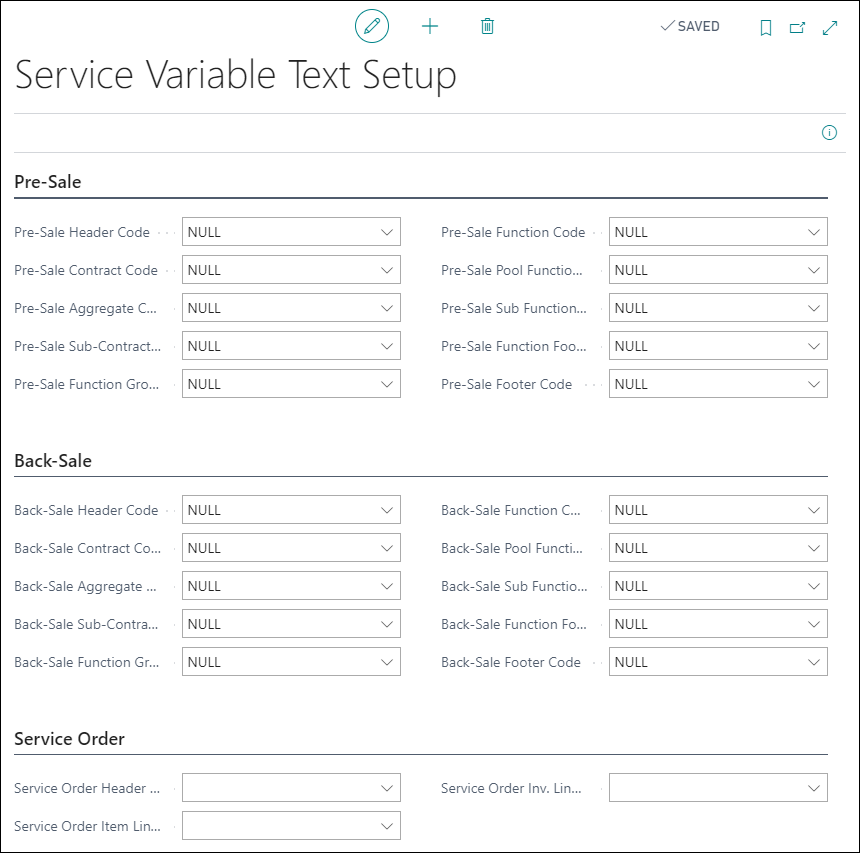Click the expand fullscreen arrows icon

pos(830,27)
